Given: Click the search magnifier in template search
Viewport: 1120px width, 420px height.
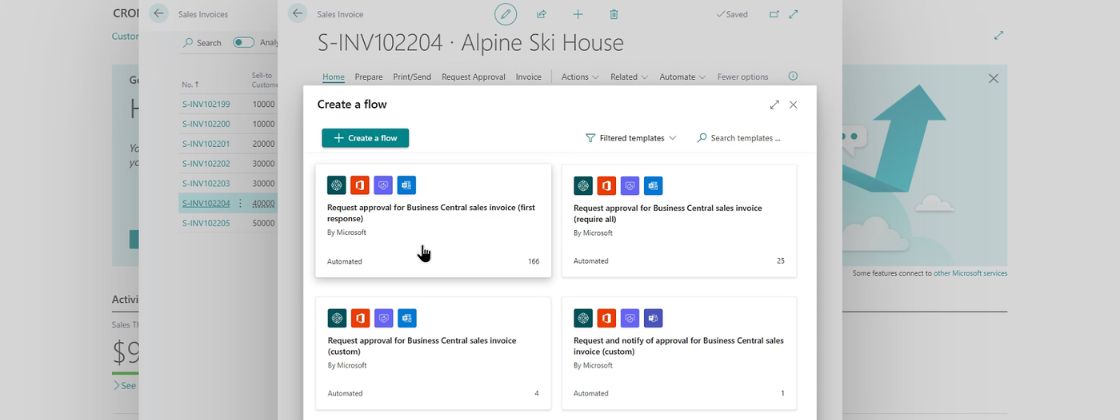Looking at the screenshot, I should (702, 138).
